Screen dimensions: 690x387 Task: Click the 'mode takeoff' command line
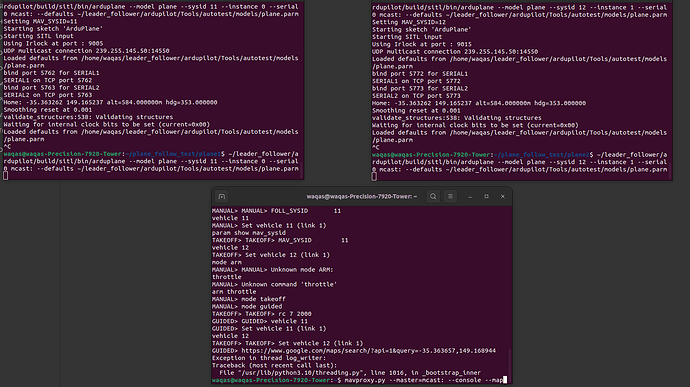[263, 299]
